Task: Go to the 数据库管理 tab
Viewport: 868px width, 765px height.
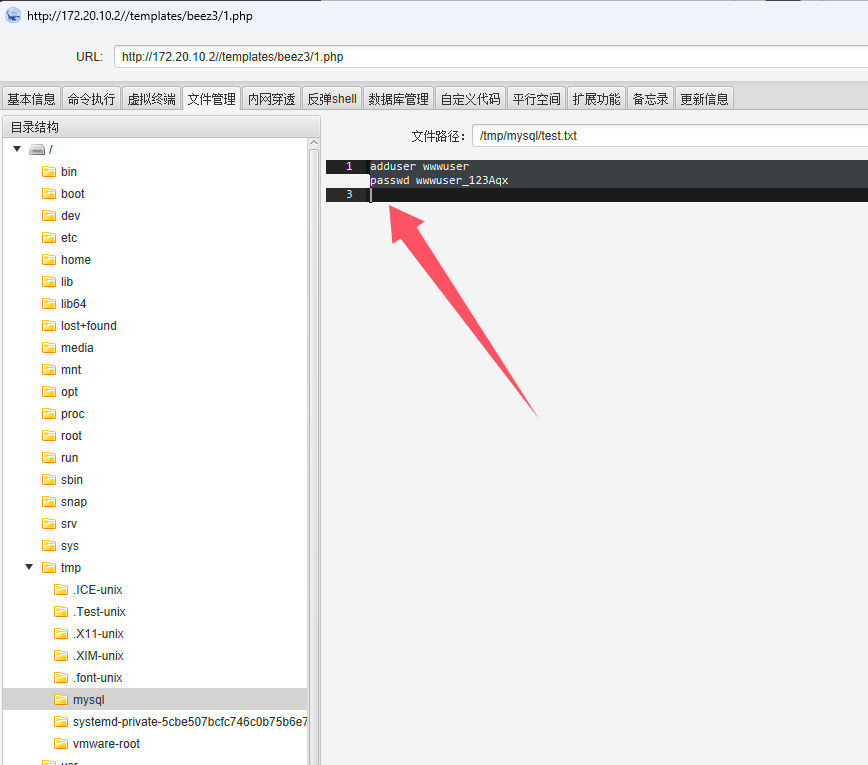Action: [398, 99]
